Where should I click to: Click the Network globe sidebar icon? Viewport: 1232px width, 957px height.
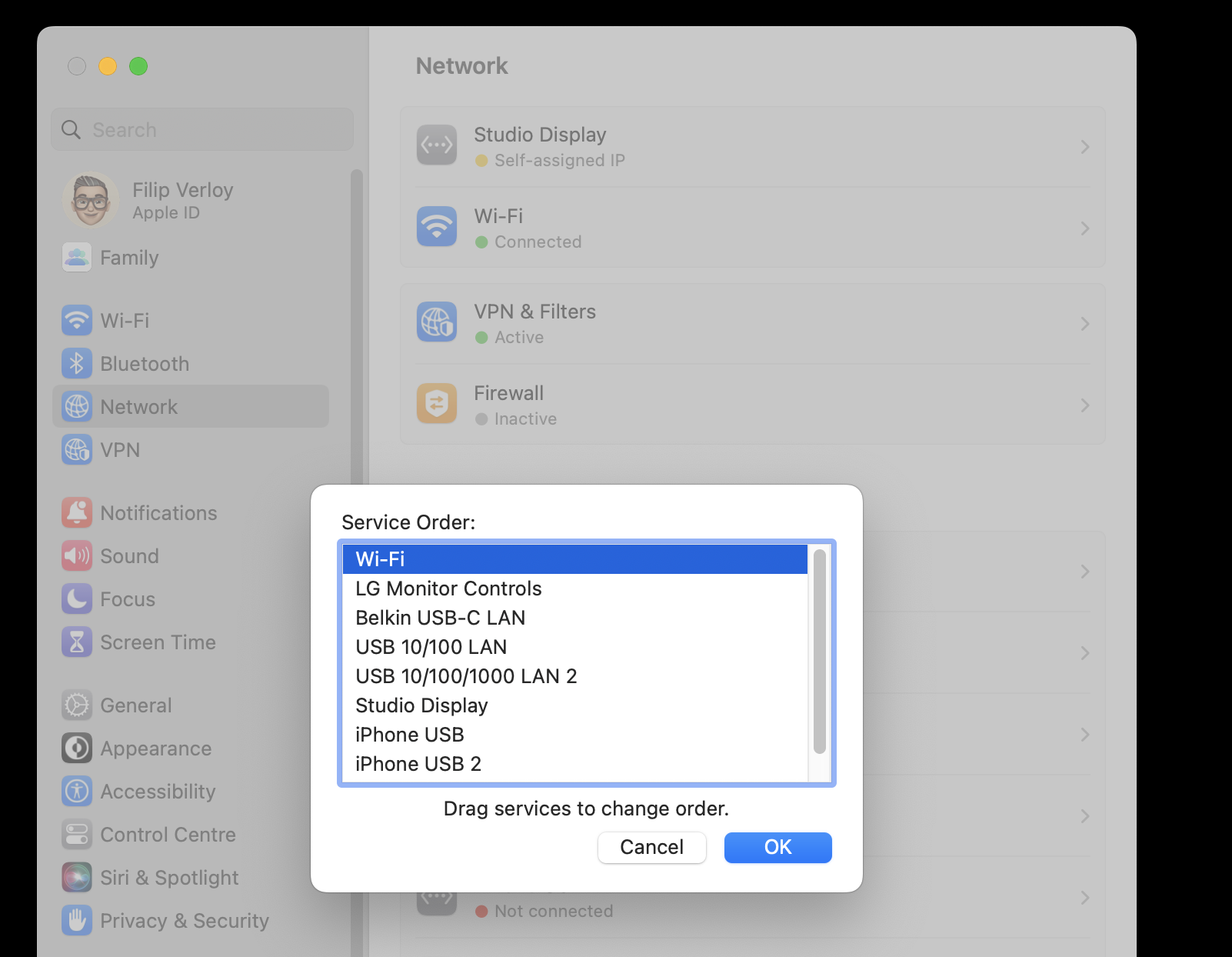77,406
